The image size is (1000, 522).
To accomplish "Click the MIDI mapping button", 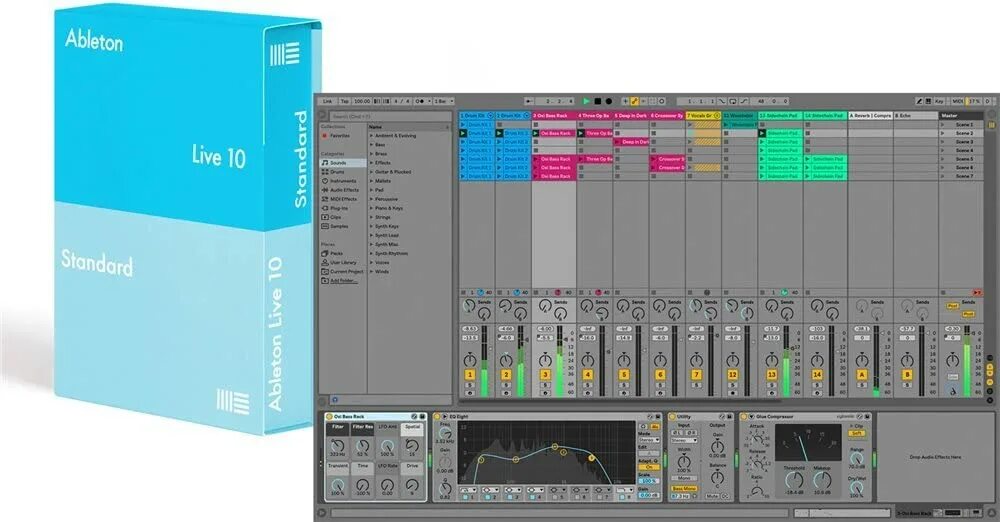I will 957,101.
